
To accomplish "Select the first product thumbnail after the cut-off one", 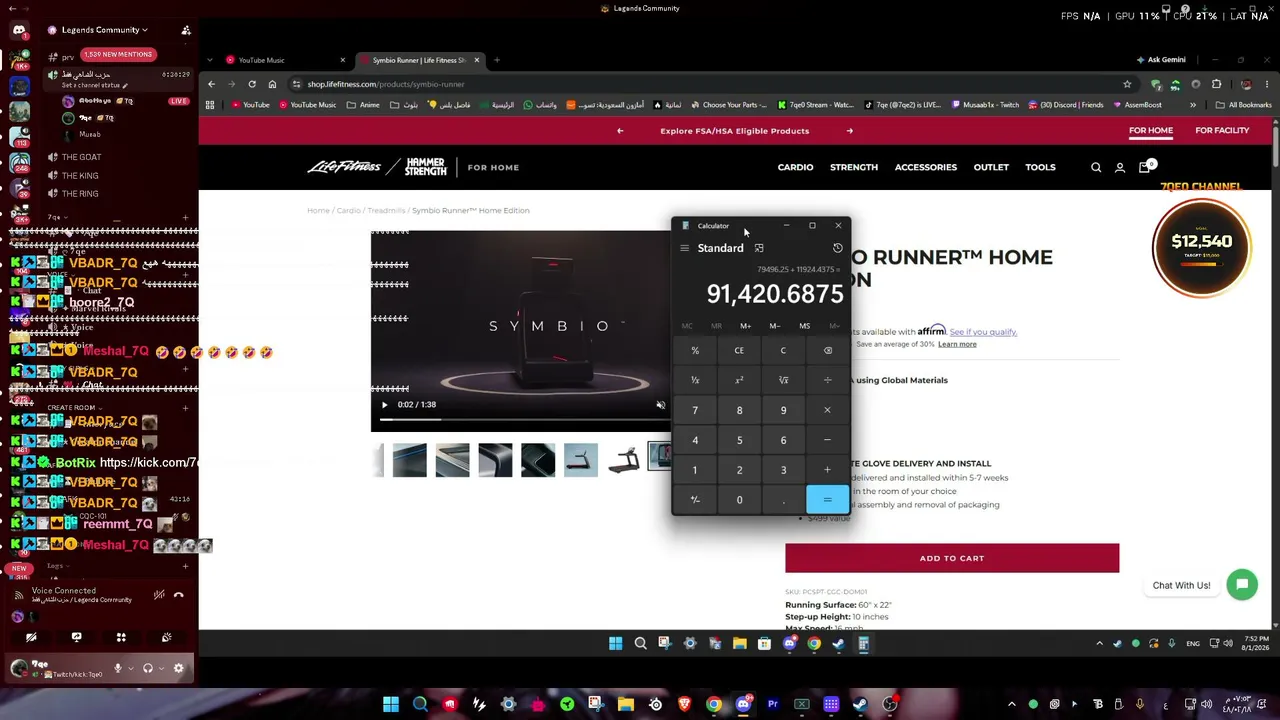I will click(409, 460).
